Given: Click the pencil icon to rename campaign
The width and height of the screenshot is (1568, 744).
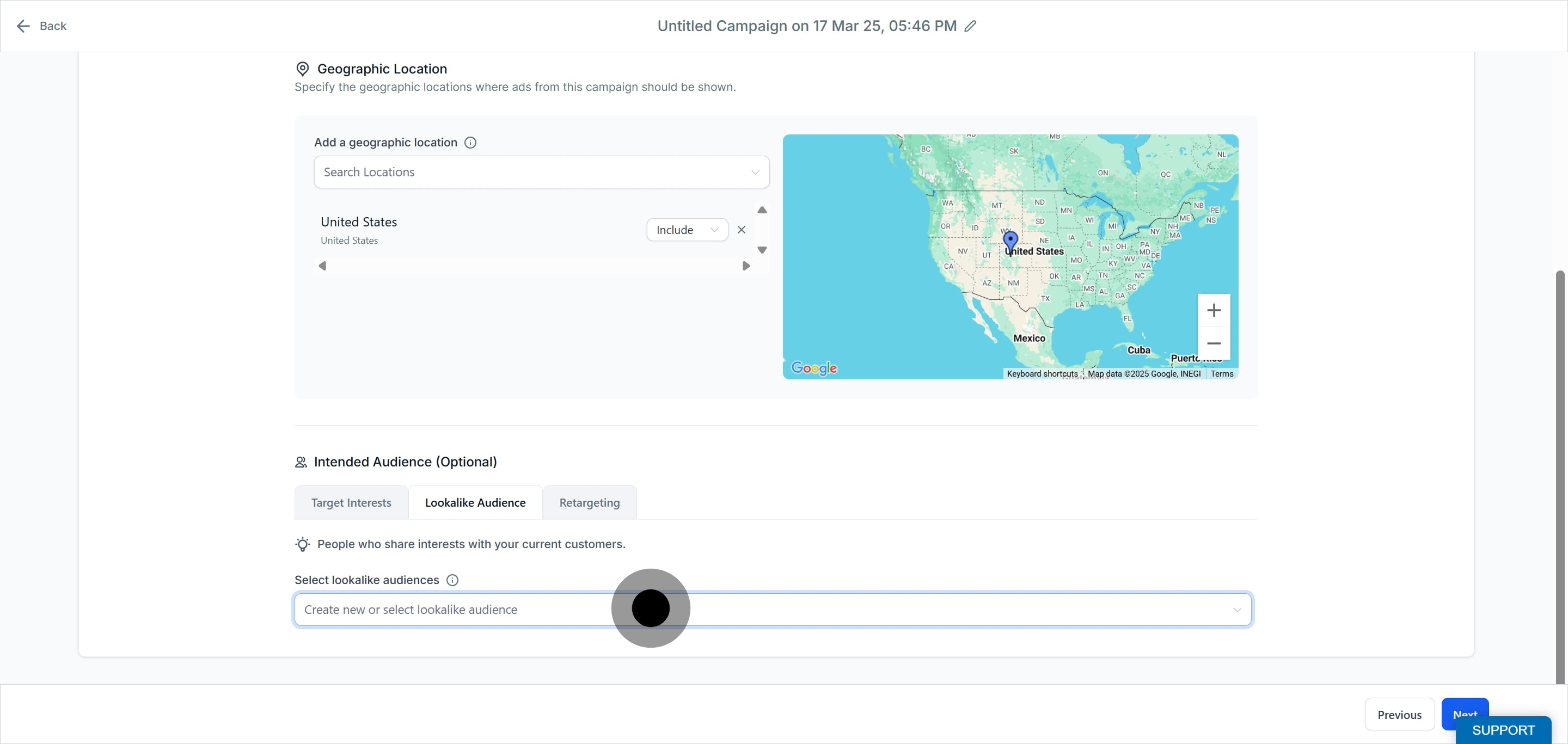Looking at the screenshot, I should (970, 26).
